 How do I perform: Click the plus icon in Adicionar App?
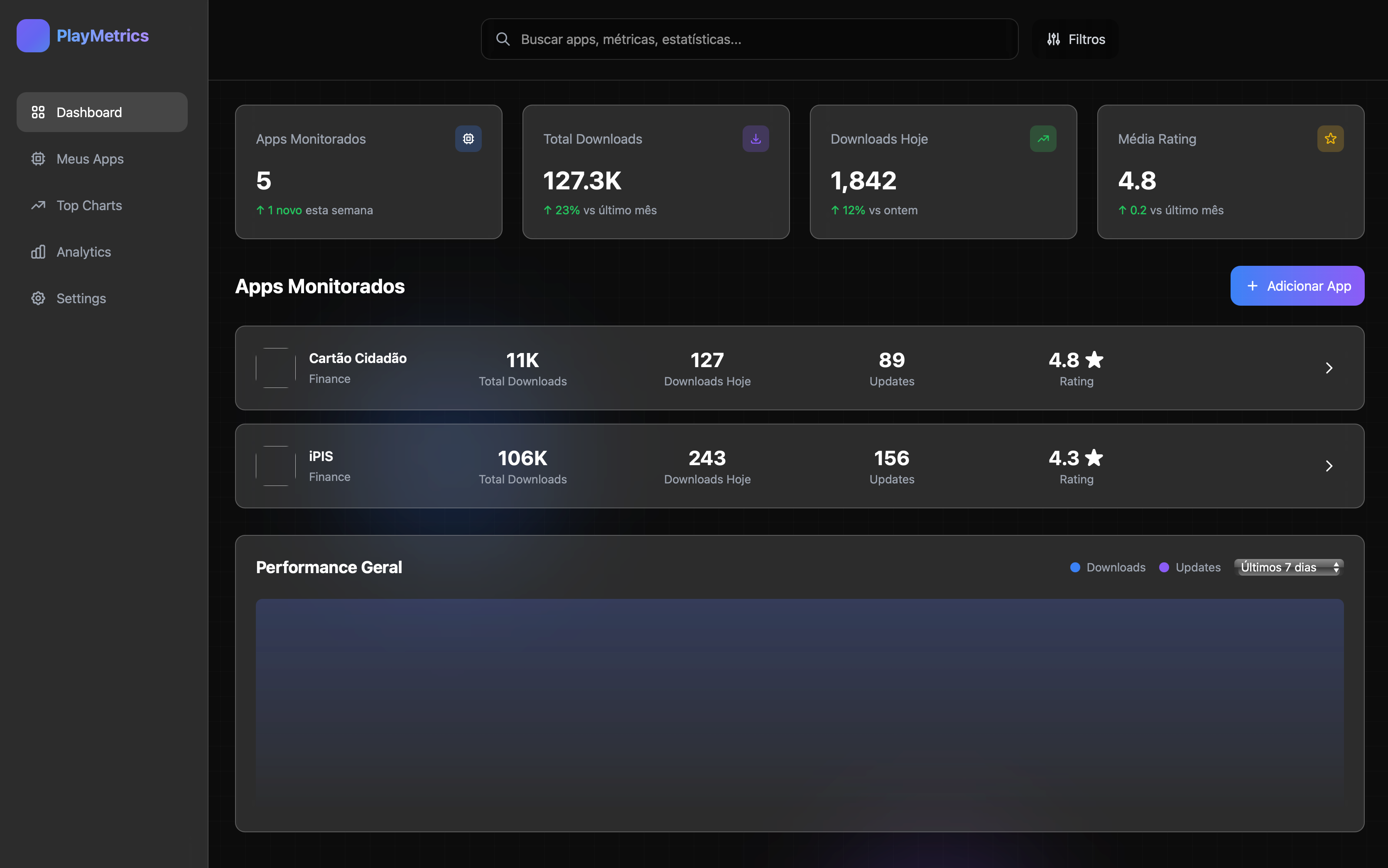1252,285
